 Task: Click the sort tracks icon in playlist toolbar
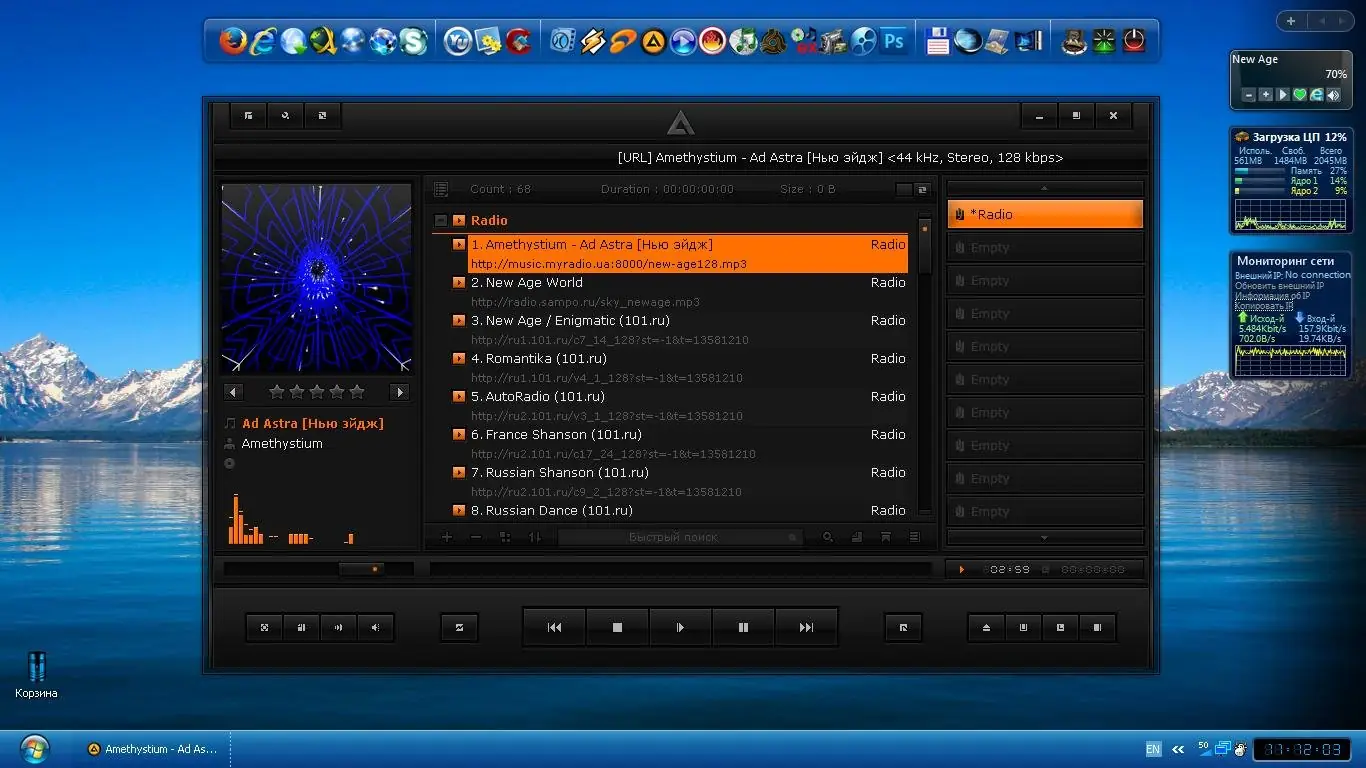tap(535, 537)
